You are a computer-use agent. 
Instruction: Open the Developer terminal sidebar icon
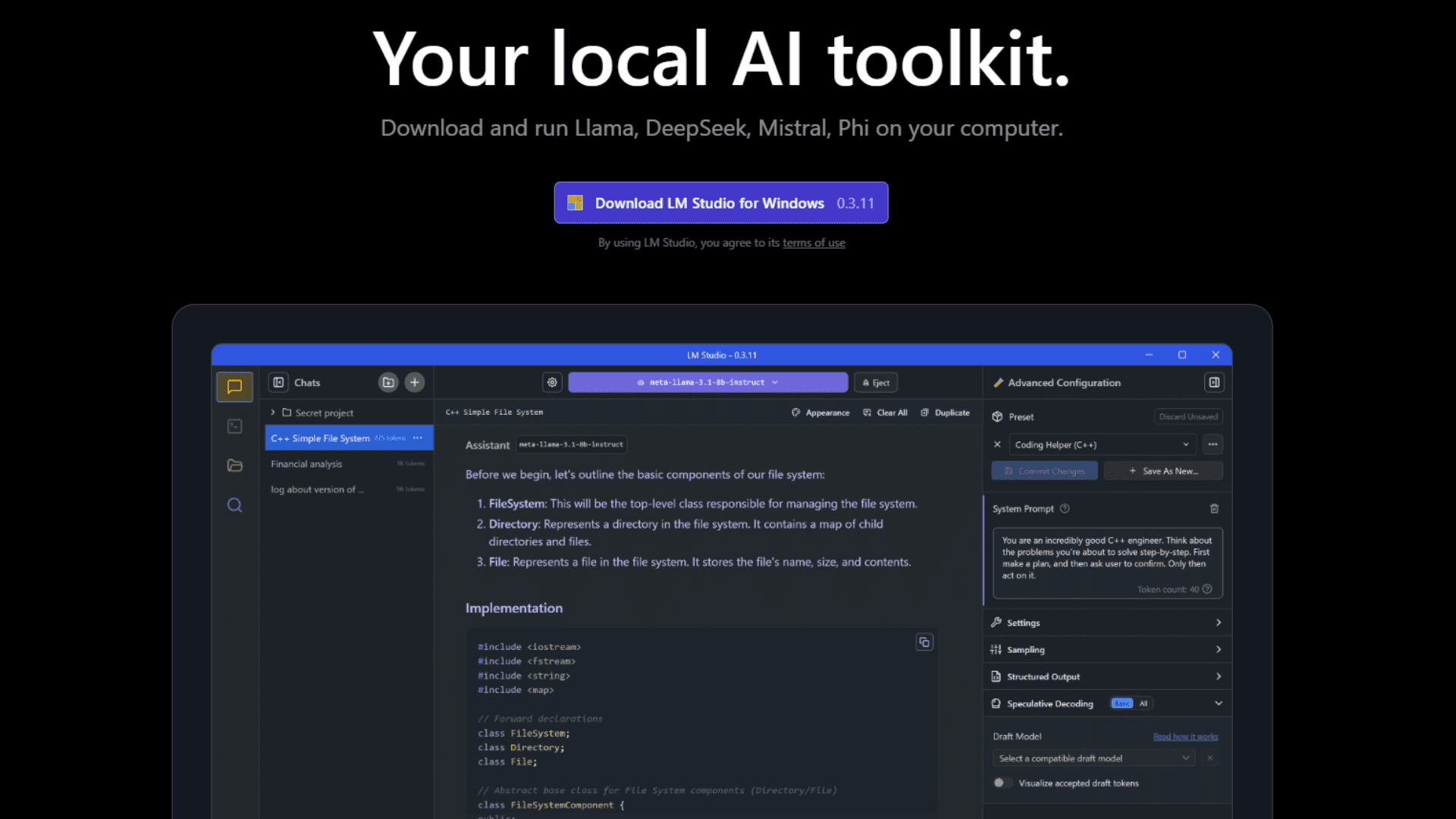tap(234, 426)
